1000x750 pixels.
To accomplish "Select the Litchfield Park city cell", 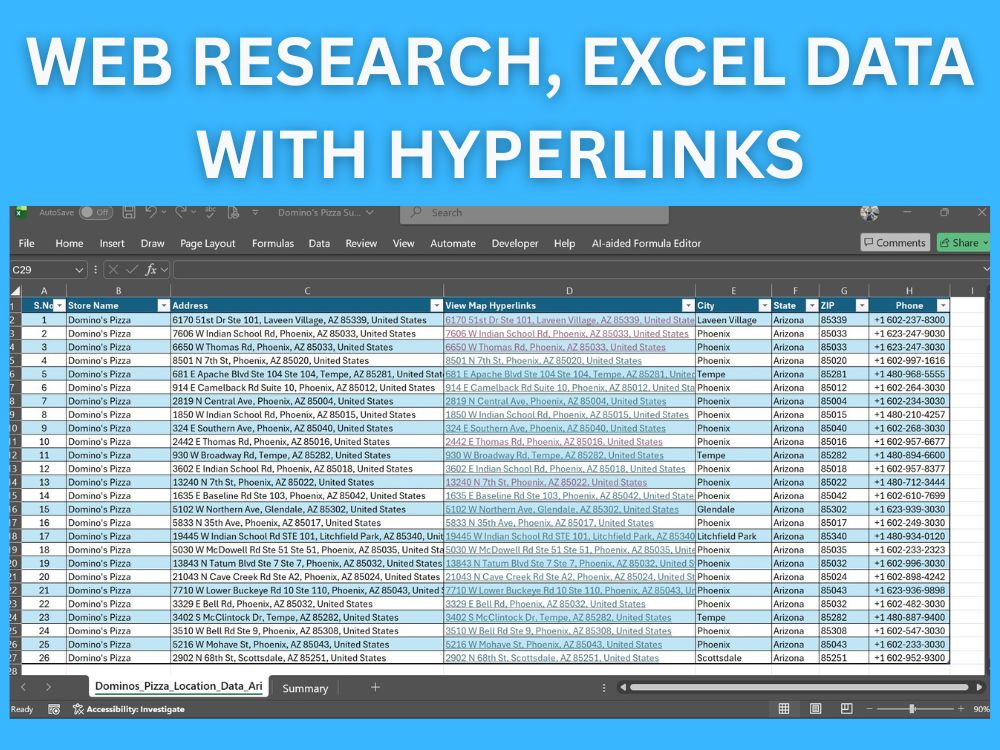I will 733,536.
